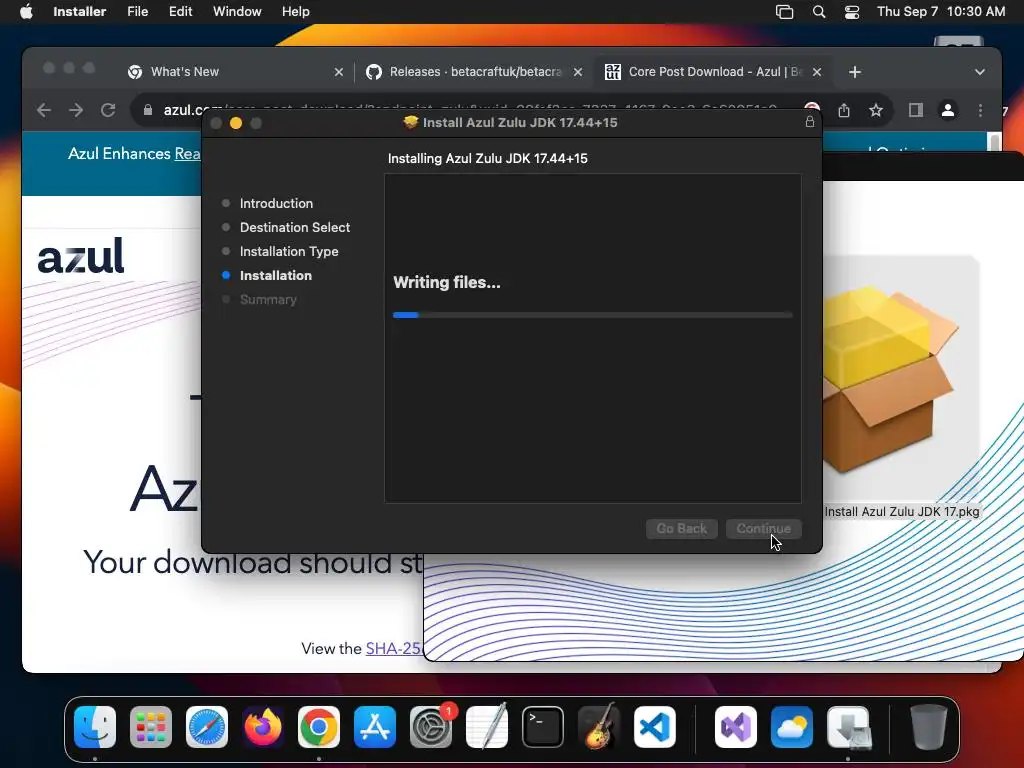Close the Core Post Download tab
Screen dimensions: 1024x768
coord(817,72)
